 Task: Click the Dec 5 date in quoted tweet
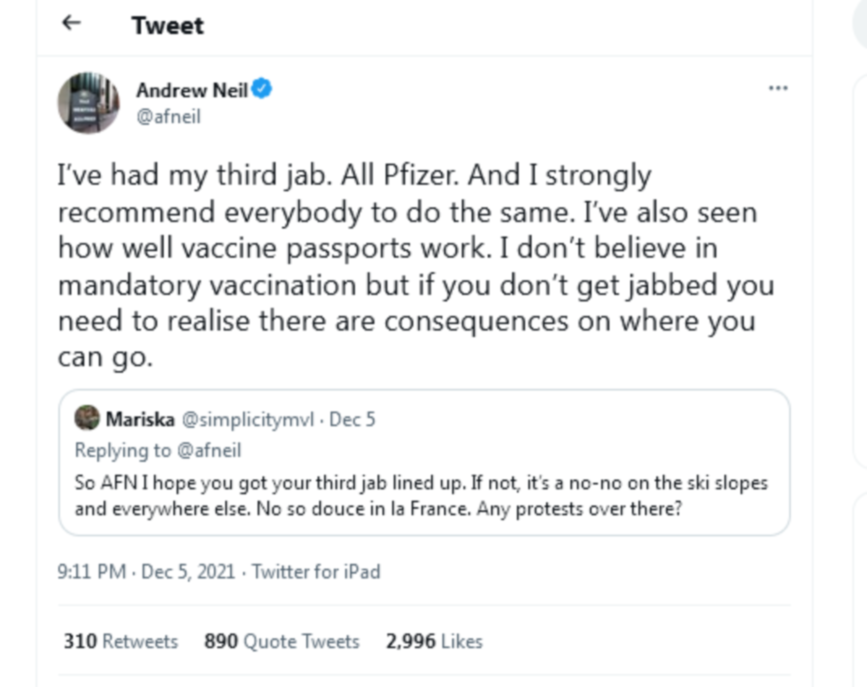click(352, 419)
